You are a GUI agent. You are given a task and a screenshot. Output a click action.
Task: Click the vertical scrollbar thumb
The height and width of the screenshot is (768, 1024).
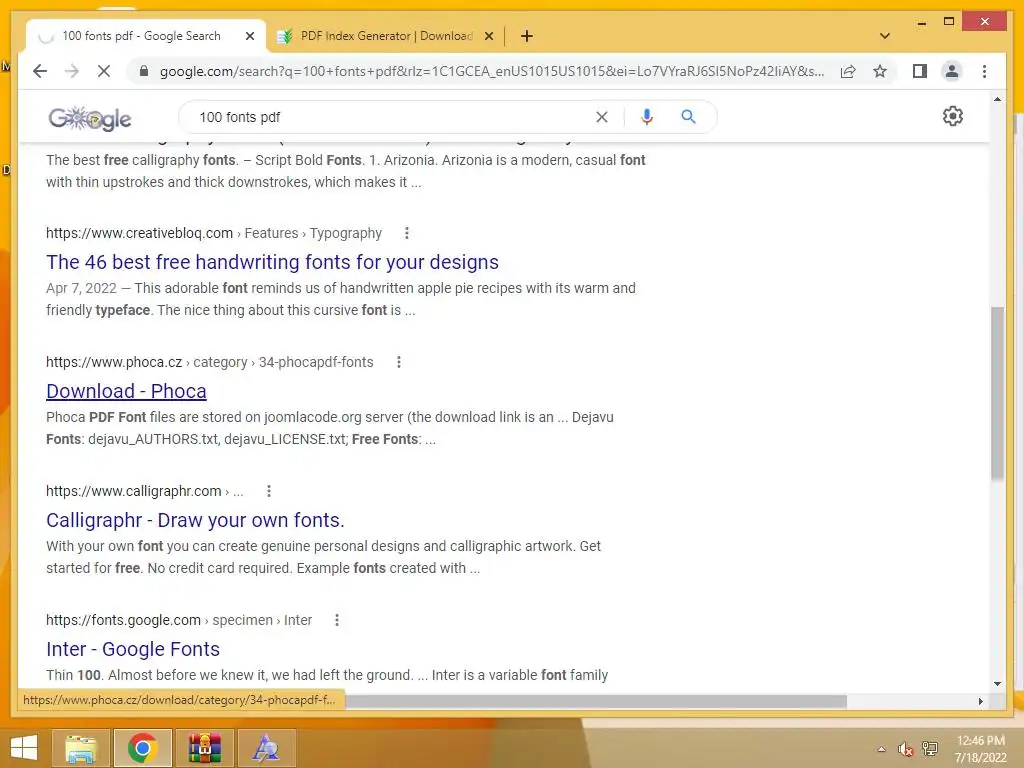pos(997,393)
